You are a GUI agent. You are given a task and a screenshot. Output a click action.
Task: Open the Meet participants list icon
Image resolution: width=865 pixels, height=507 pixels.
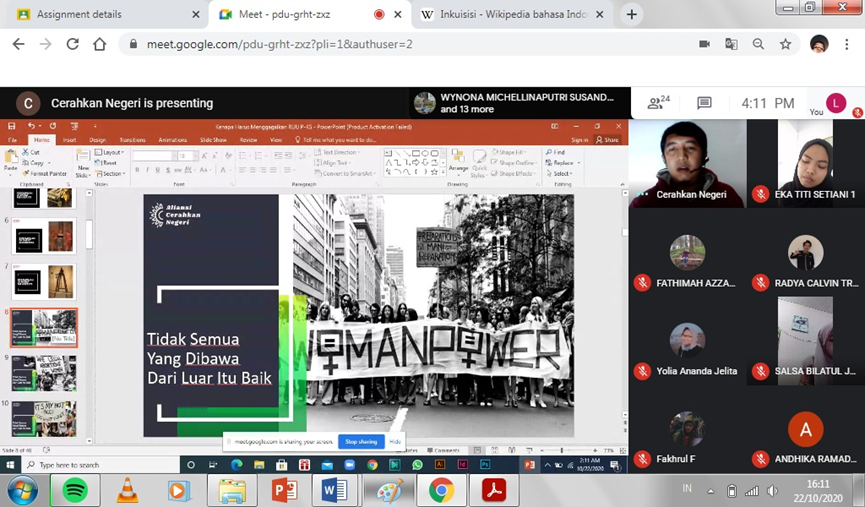pos(658,103)
